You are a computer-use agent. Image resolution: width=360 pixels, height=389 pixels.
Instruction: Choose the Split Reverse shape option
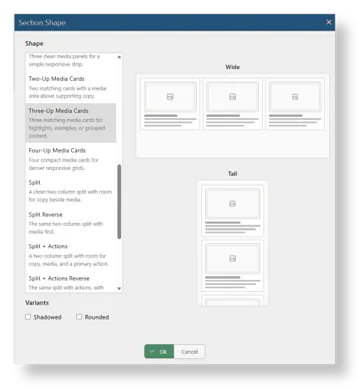click(x=71, y=223)
